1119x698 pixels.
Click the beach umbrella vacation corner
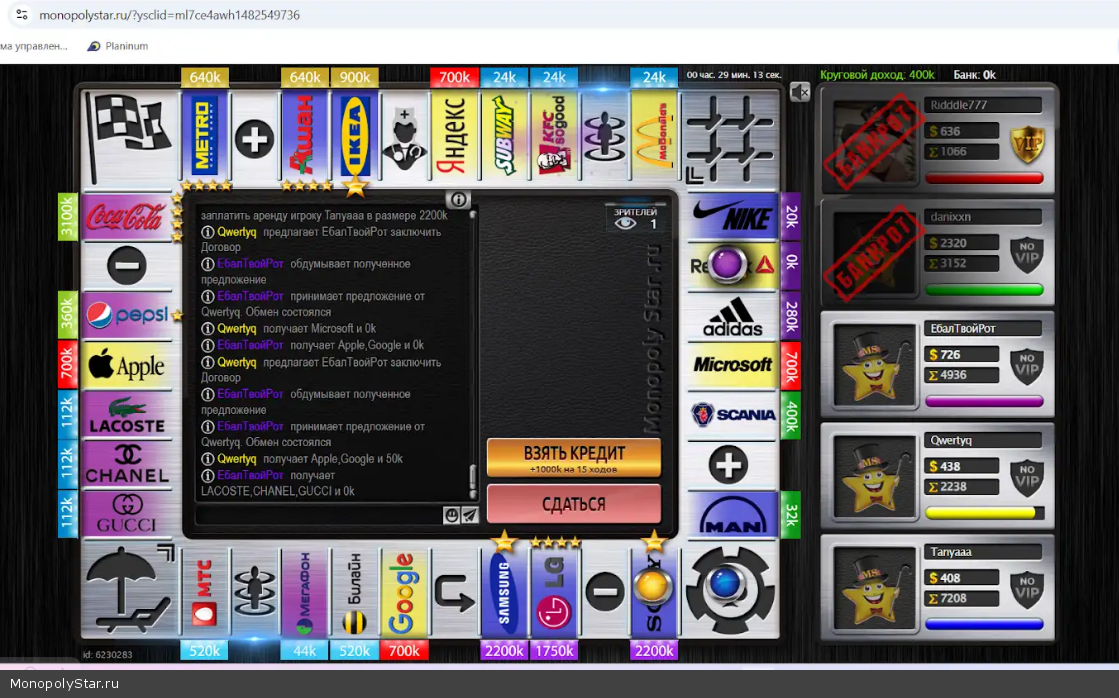coord(128,591)
